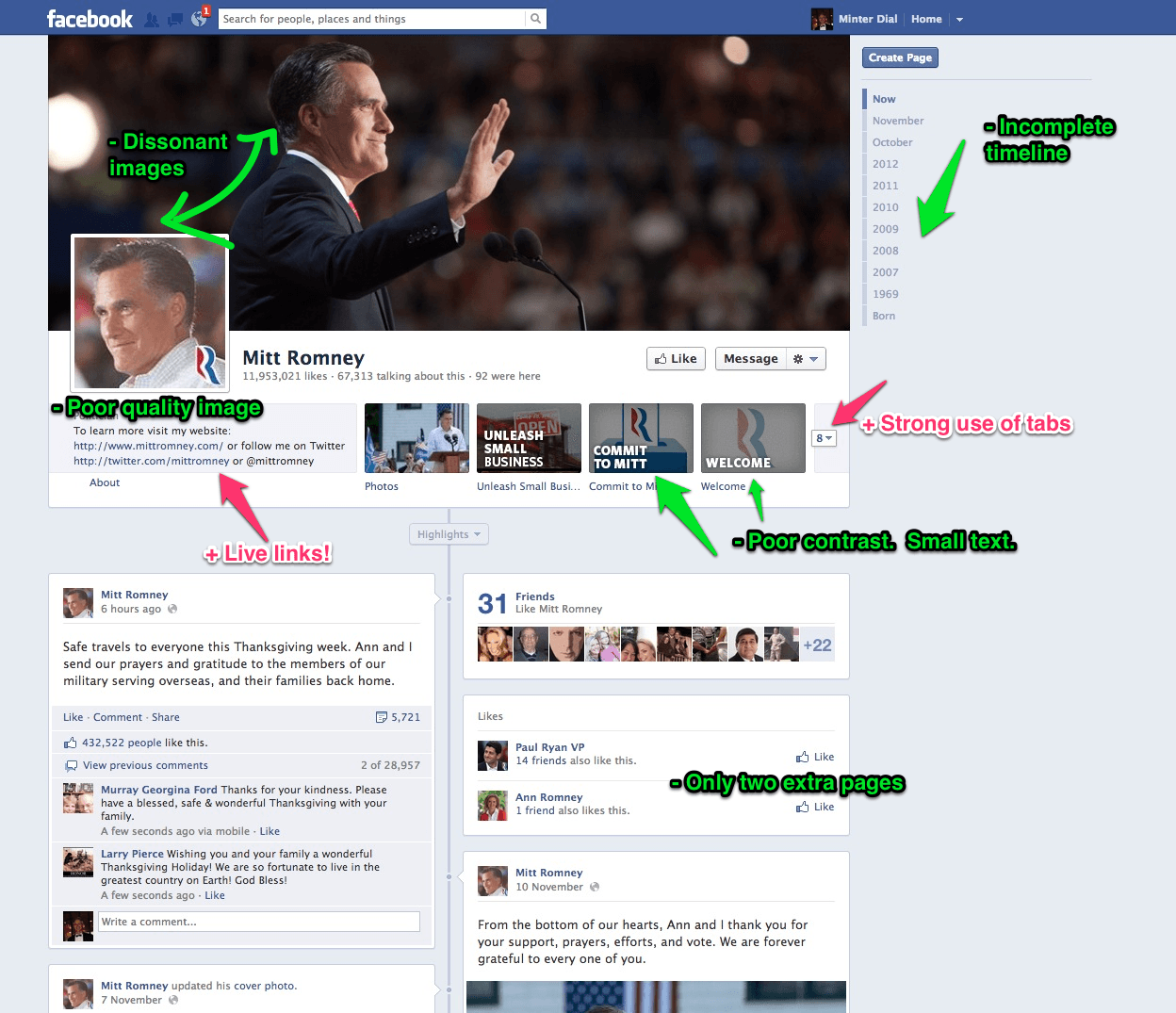Open the About link
The image size is (1176, 1013).
pos(105,482)
